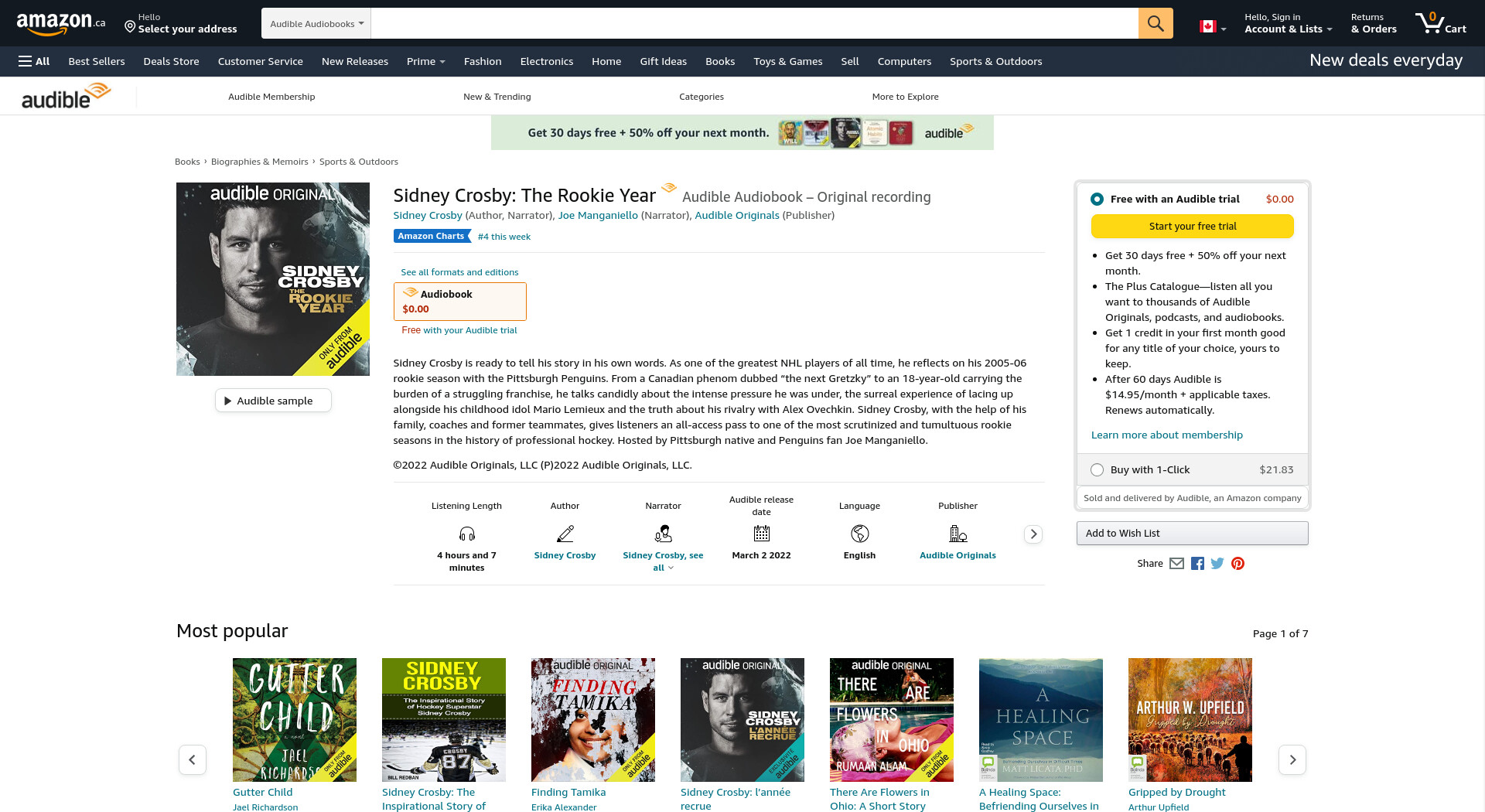Open the New & Trending tab

tap(497, 97)
